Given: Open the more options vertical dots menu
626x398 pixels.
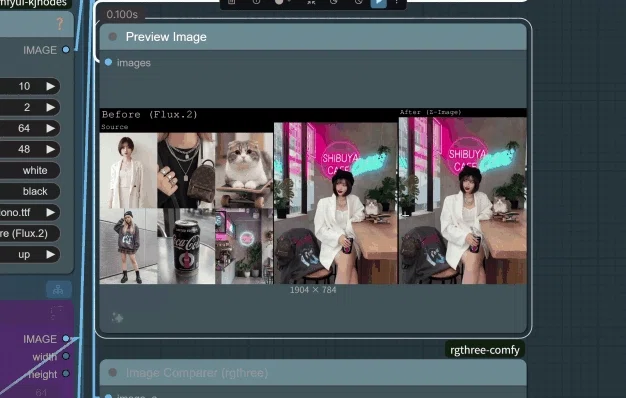Looking at the screenshot, I should 396,2.
